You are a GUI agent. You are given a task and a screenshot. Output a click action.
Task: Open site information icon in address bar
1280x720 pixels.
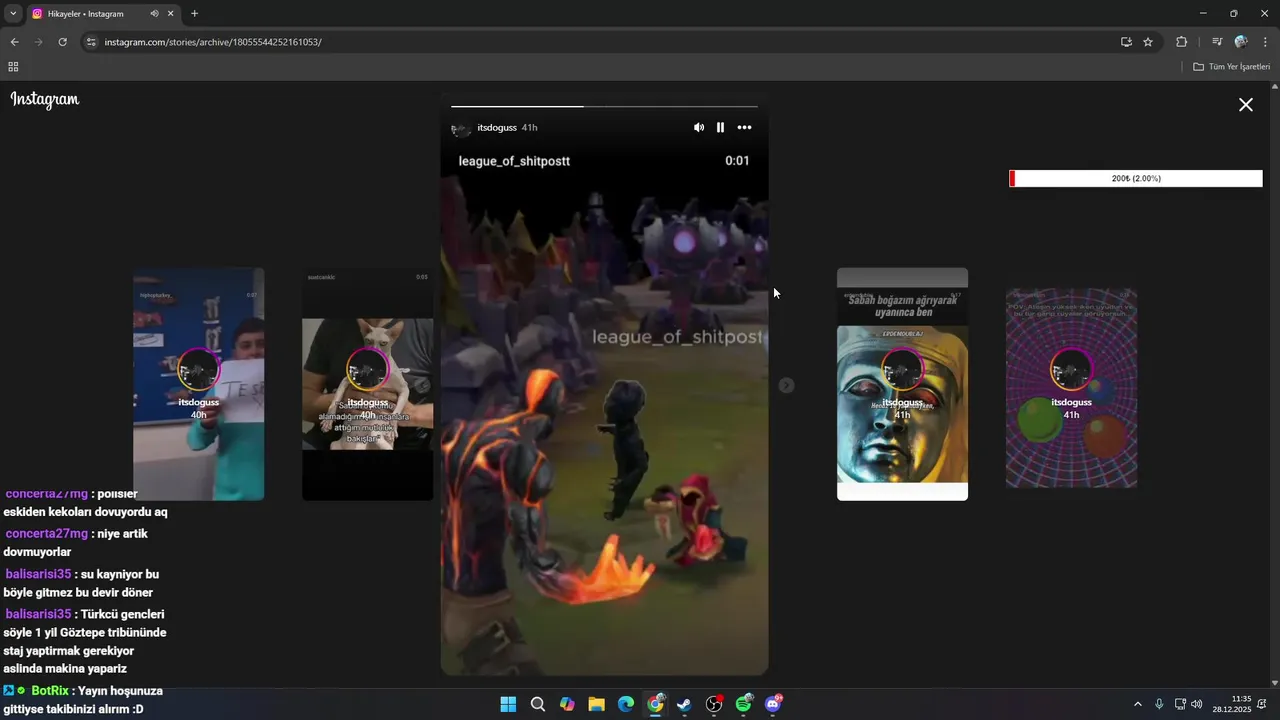[x=91, y=42]
